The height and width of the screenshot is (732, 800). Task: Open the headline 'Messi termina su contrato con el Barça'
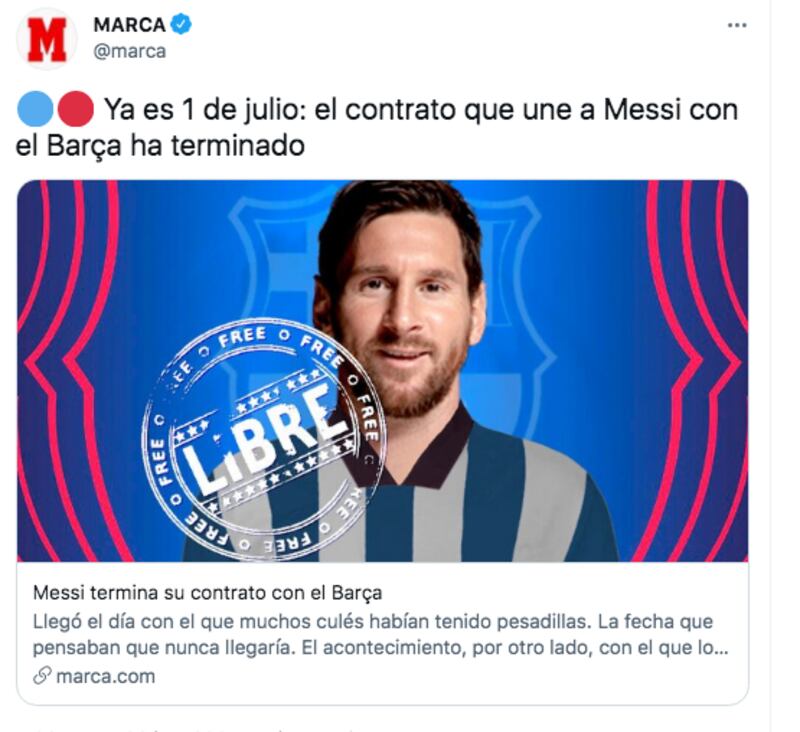207,593
